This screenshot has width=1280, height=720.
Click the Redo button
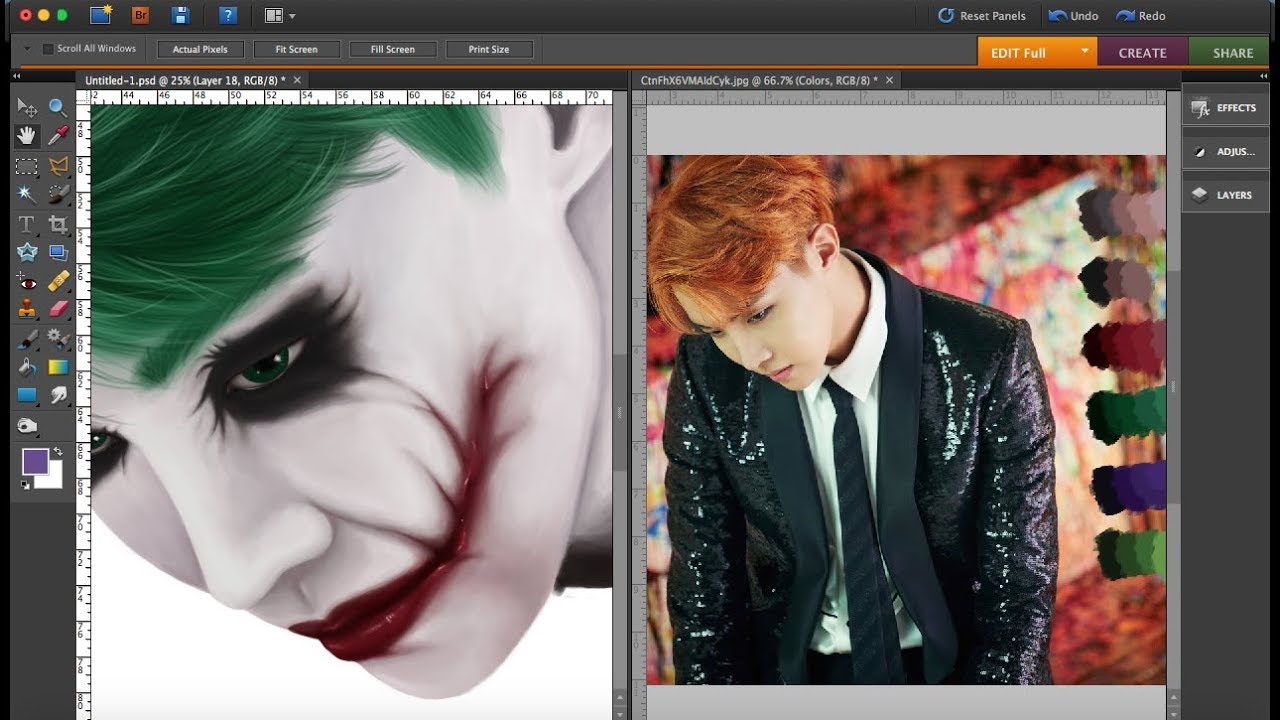coord(1142,16)
